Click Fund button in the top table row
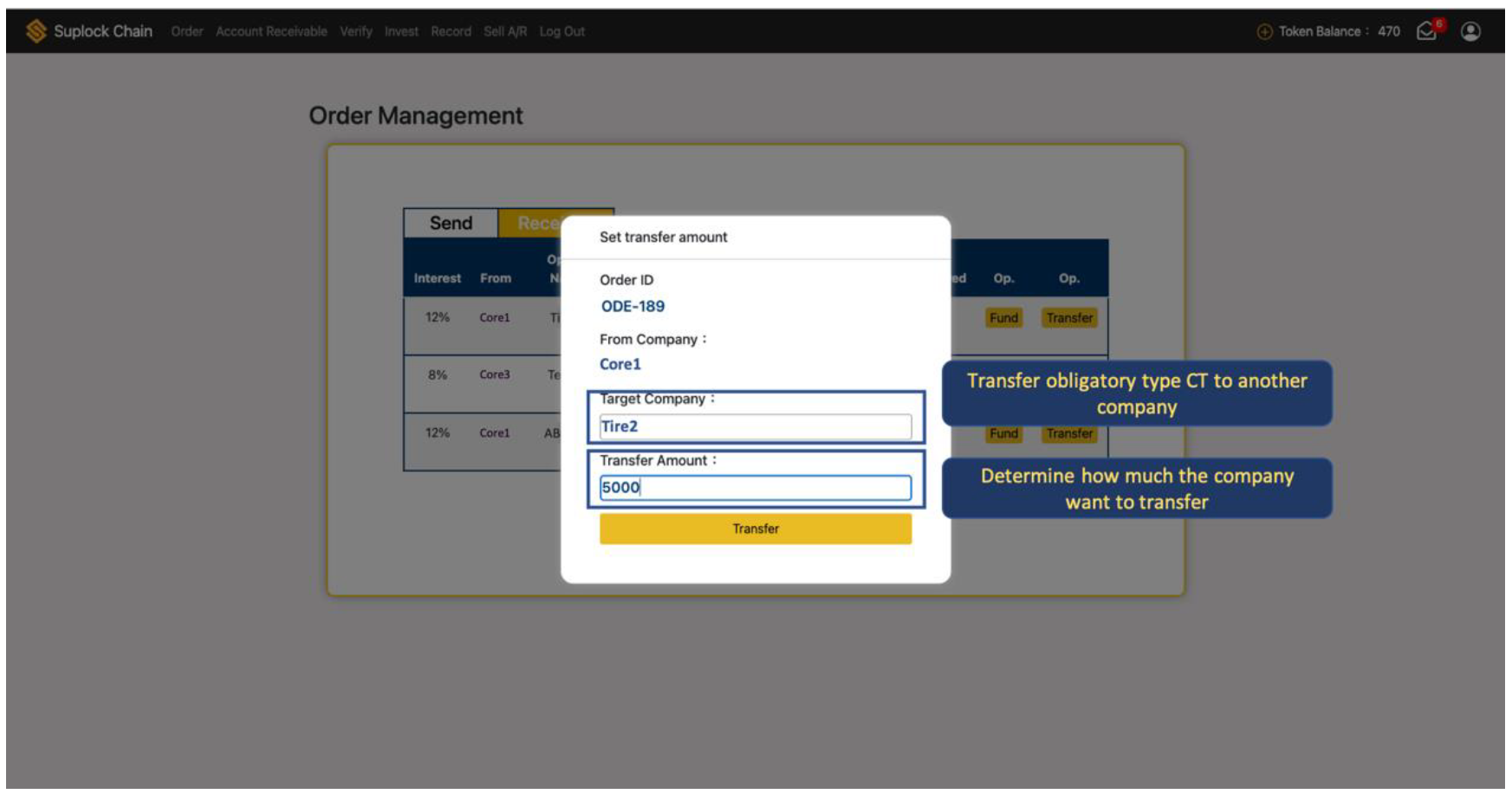1512x794 pixels. tap(1003, 318)
